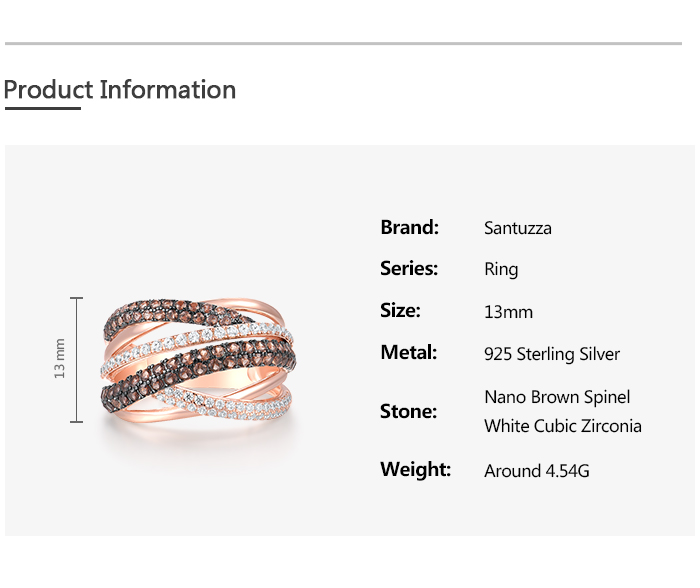The image size is (700, 588).
Task: Click the rotated '13 mm' dimension label
Action: pyautogui.click(x=59, y=359)
